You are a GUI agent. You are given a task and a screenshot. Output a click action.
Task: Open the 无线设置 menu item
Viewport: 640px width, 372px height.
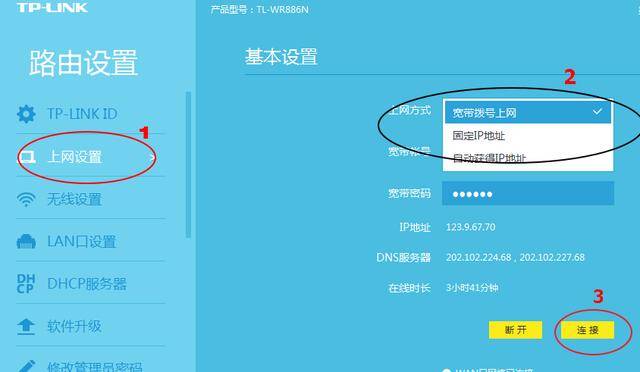tap(91, 199)
